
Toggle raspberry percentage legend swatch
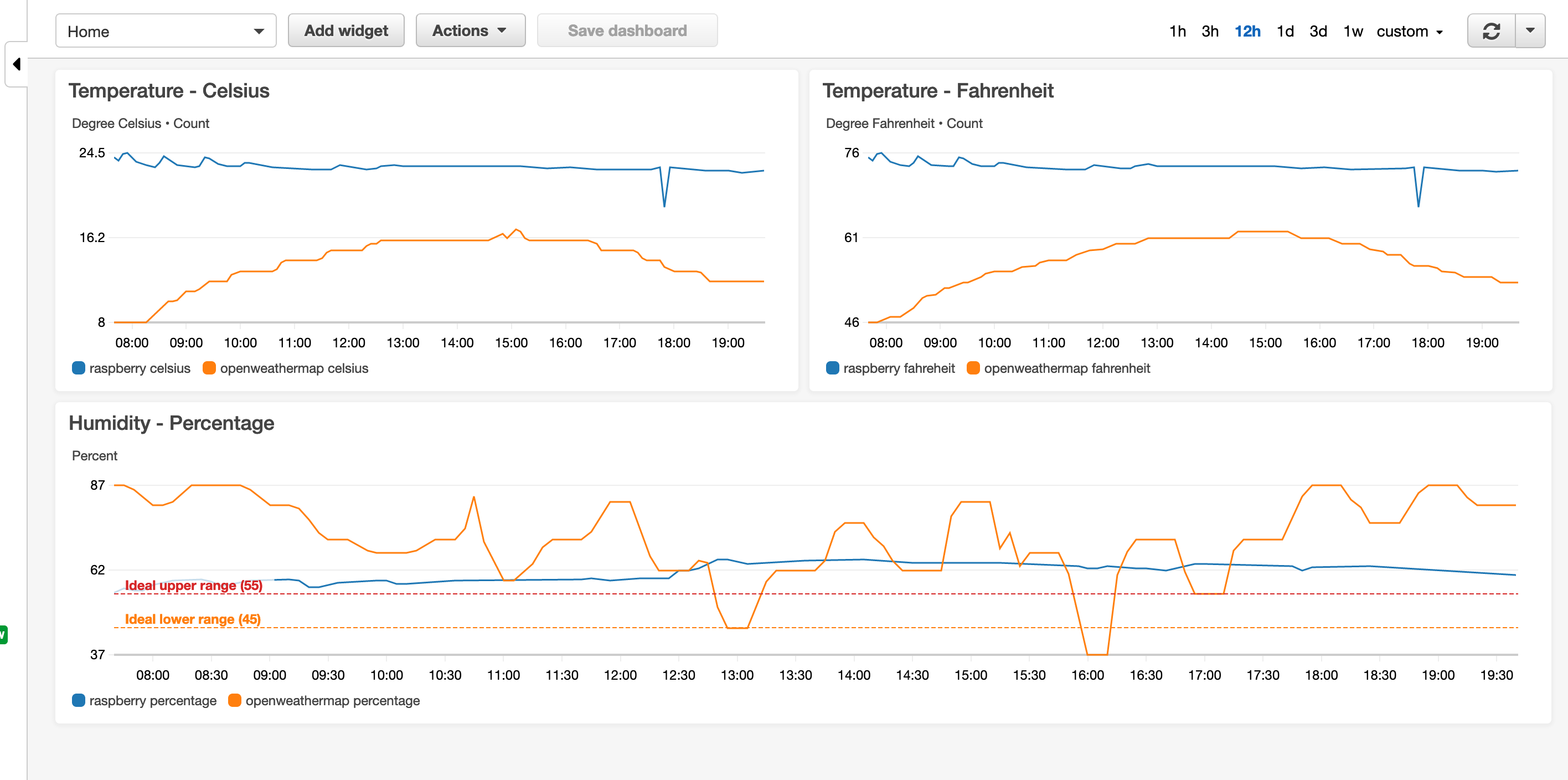click(x=79, y=700)
